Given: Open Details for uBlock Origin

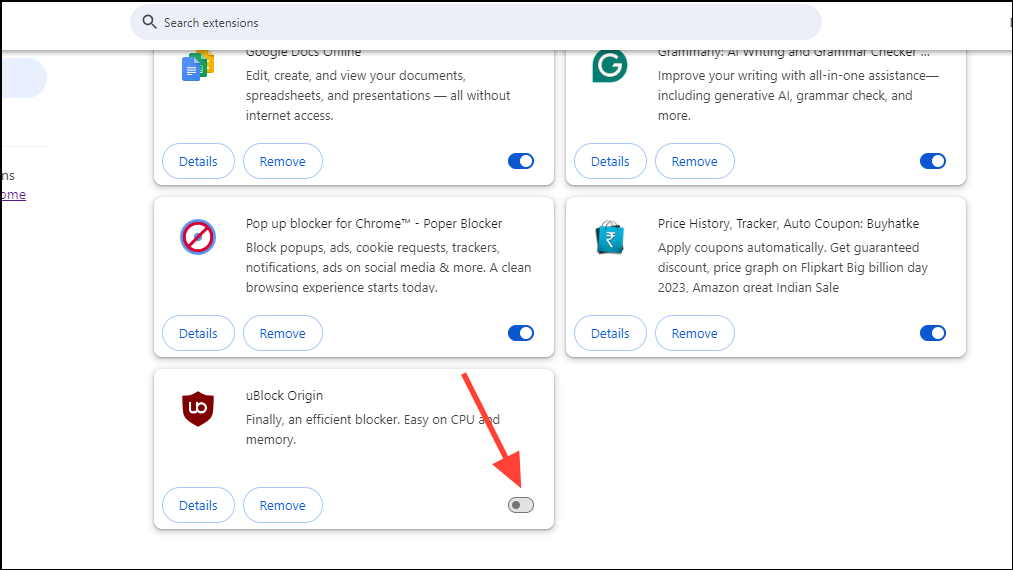Looking at the screenshot, I should pyautogui.click(x=198, y=505).
